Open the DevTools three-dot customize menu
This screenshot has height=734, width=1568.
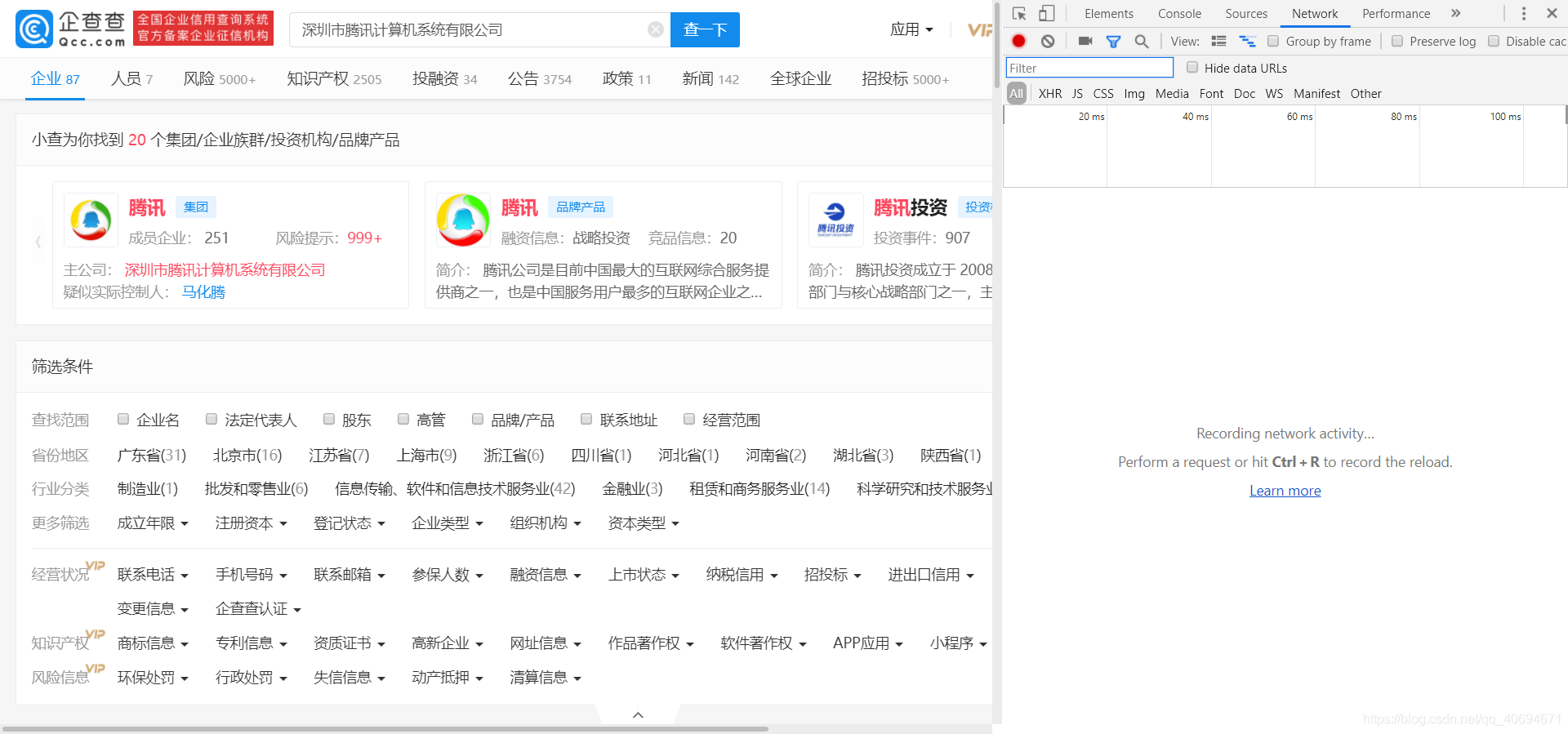[x=1523, y=13]
